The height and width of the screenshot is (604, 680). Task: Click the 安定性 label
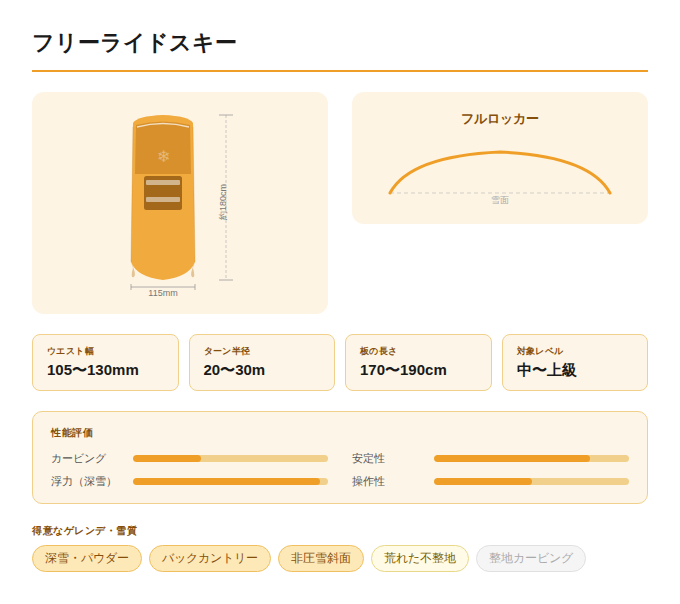tap(368, 459)
